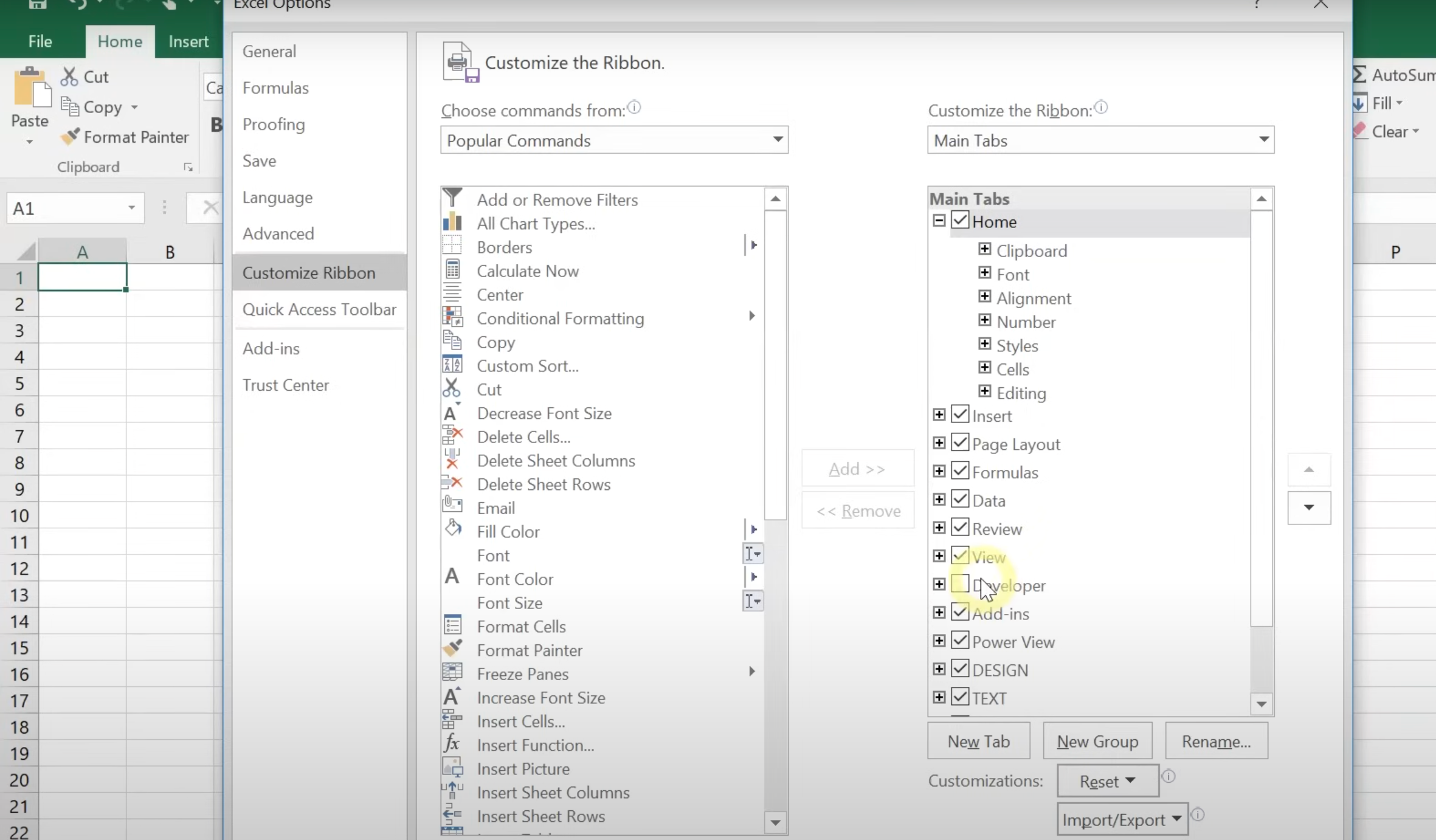The height and width of the screenshot is (840, 1436).
Task: Uncheck the Data tab checkbox
Action: (960, 499)
